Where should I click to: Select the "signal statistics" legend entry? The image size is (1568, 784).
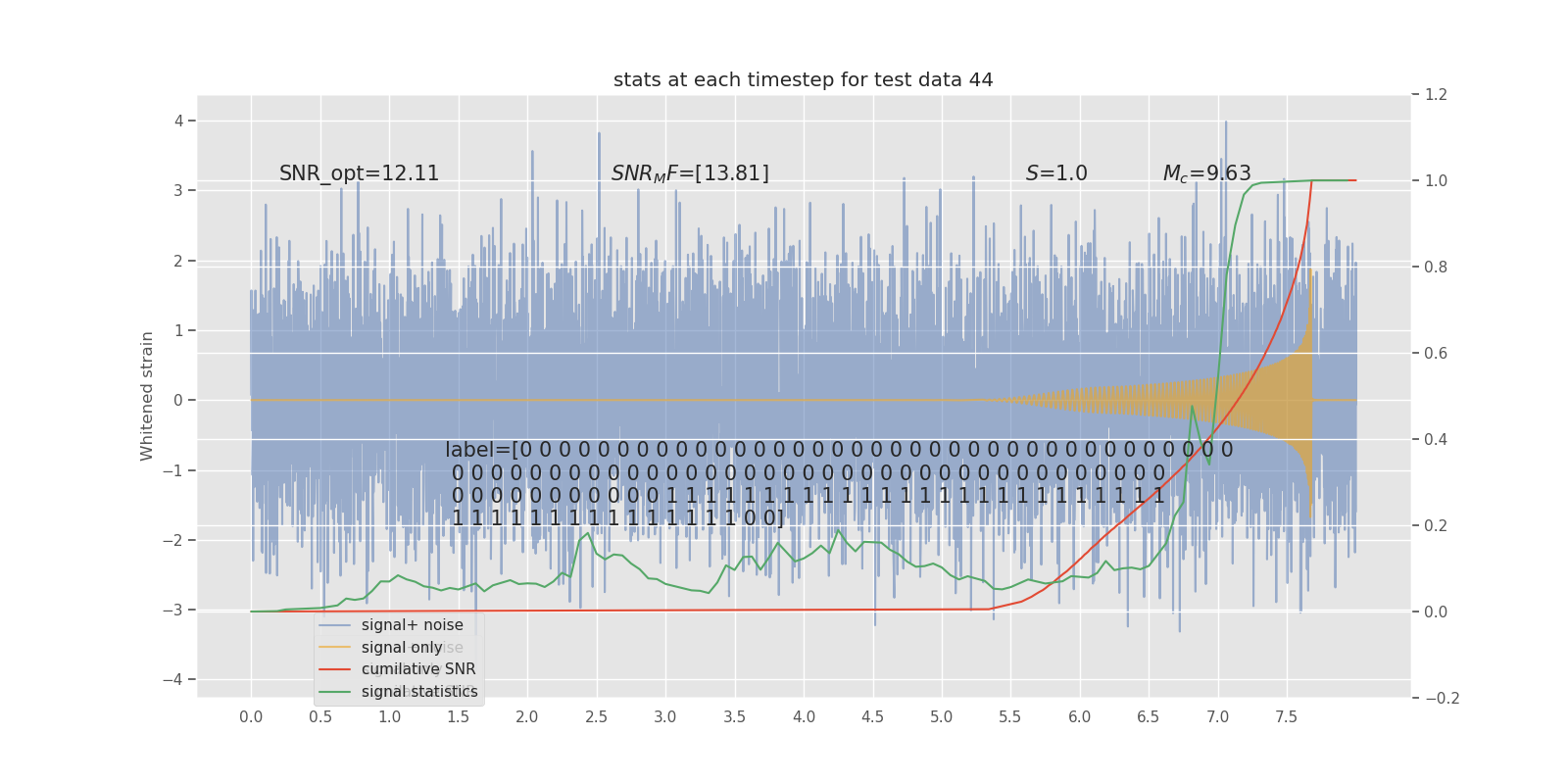click(x=419, y=692)
